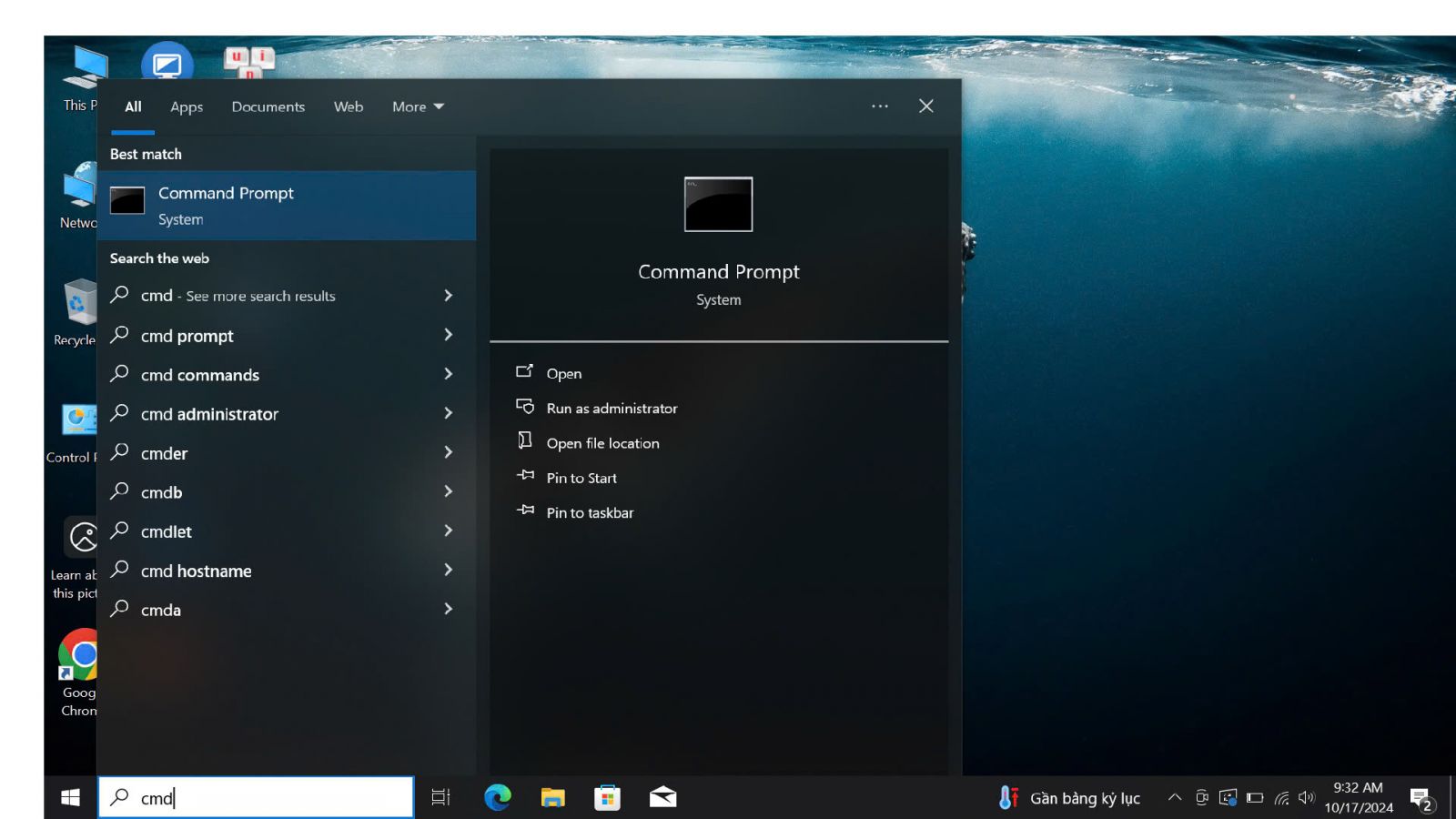Image resolution: width=1456 pixels, height=819 pixels.
Task: Expand the 'cmdb' suggestion arrow
Action: click(448, 491)
